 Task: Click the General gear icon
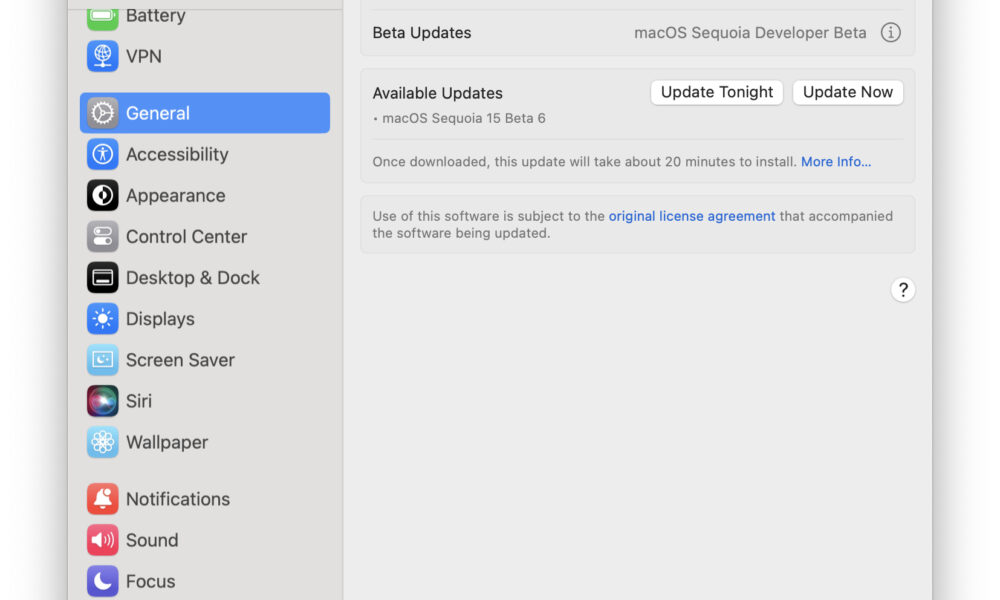pos(103,113)
